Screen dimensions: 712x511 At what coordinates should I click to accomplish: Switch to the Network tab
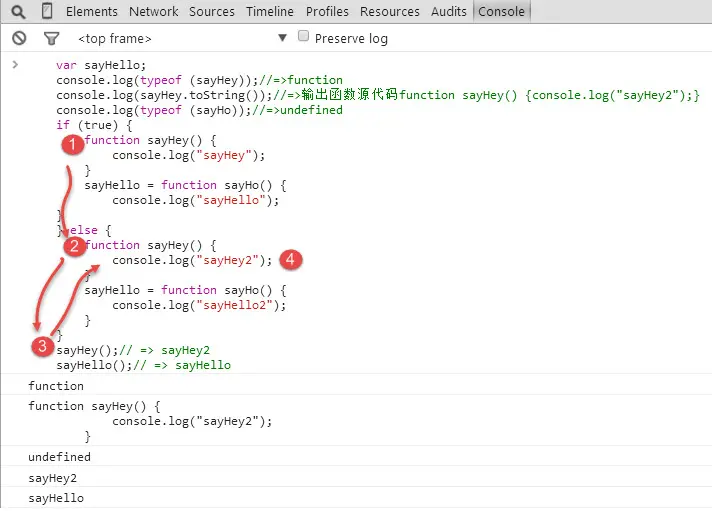pyautogui.click(x=153, y=11)
